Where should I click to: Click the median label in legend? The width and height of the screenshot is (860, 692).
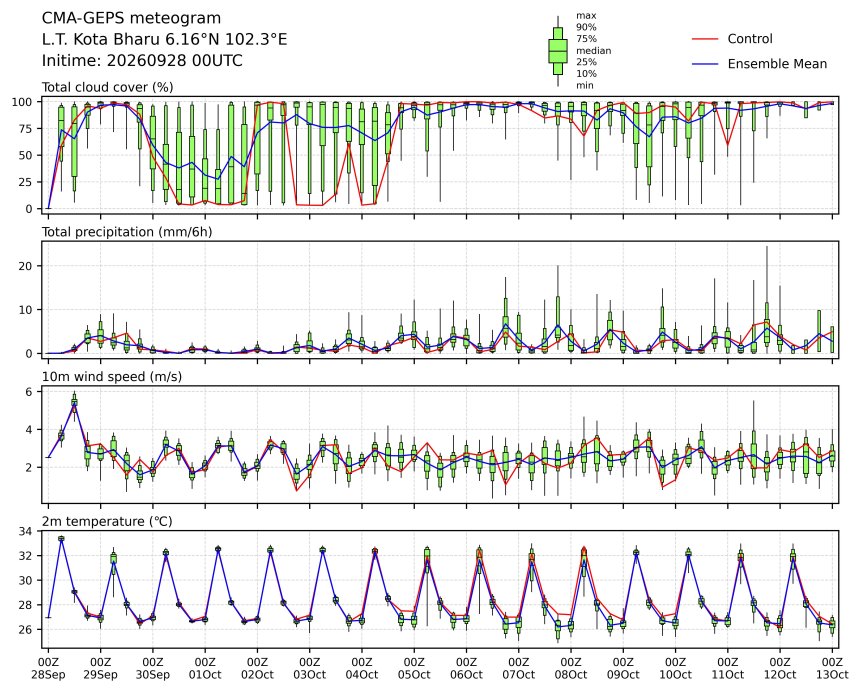[593, 50]
